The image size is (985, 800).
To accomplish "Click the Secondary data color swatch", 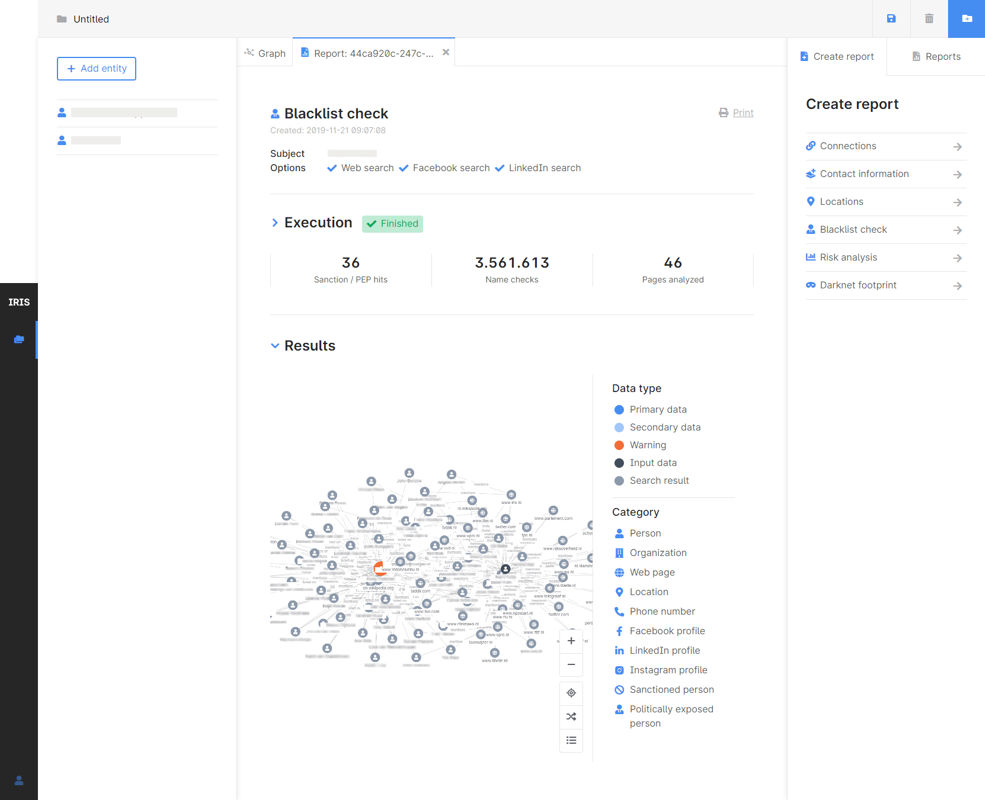I will [619, 428].
